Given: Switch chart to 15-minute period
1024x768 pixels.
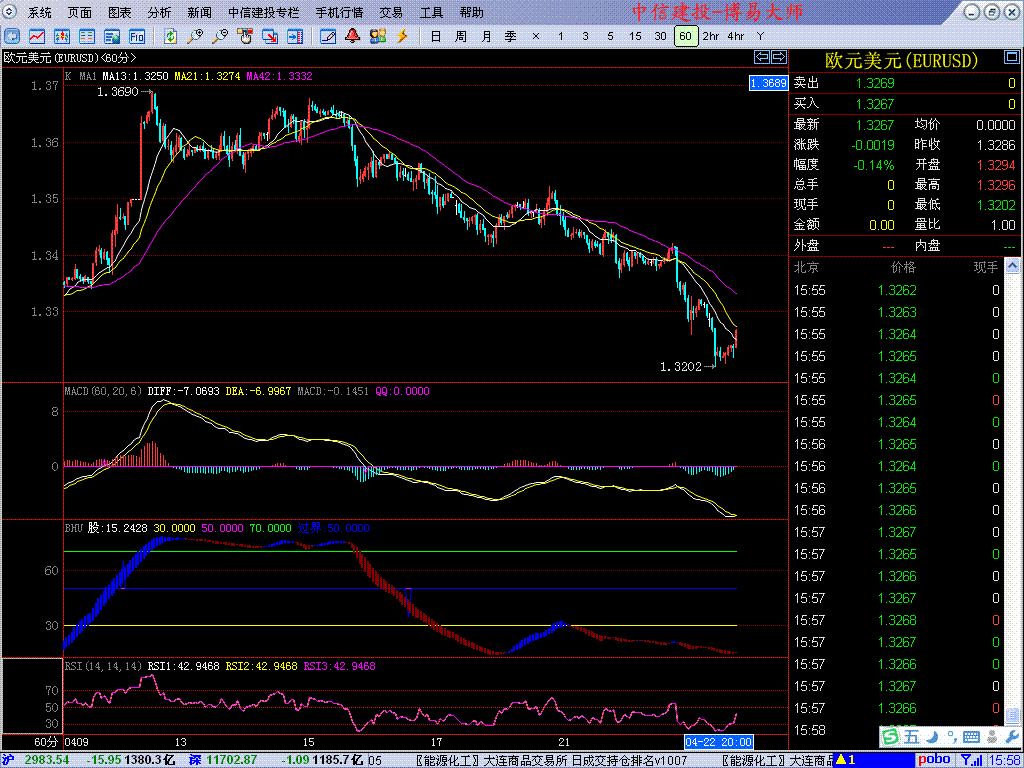Looking at the screenshot, I should pos(635,36).
